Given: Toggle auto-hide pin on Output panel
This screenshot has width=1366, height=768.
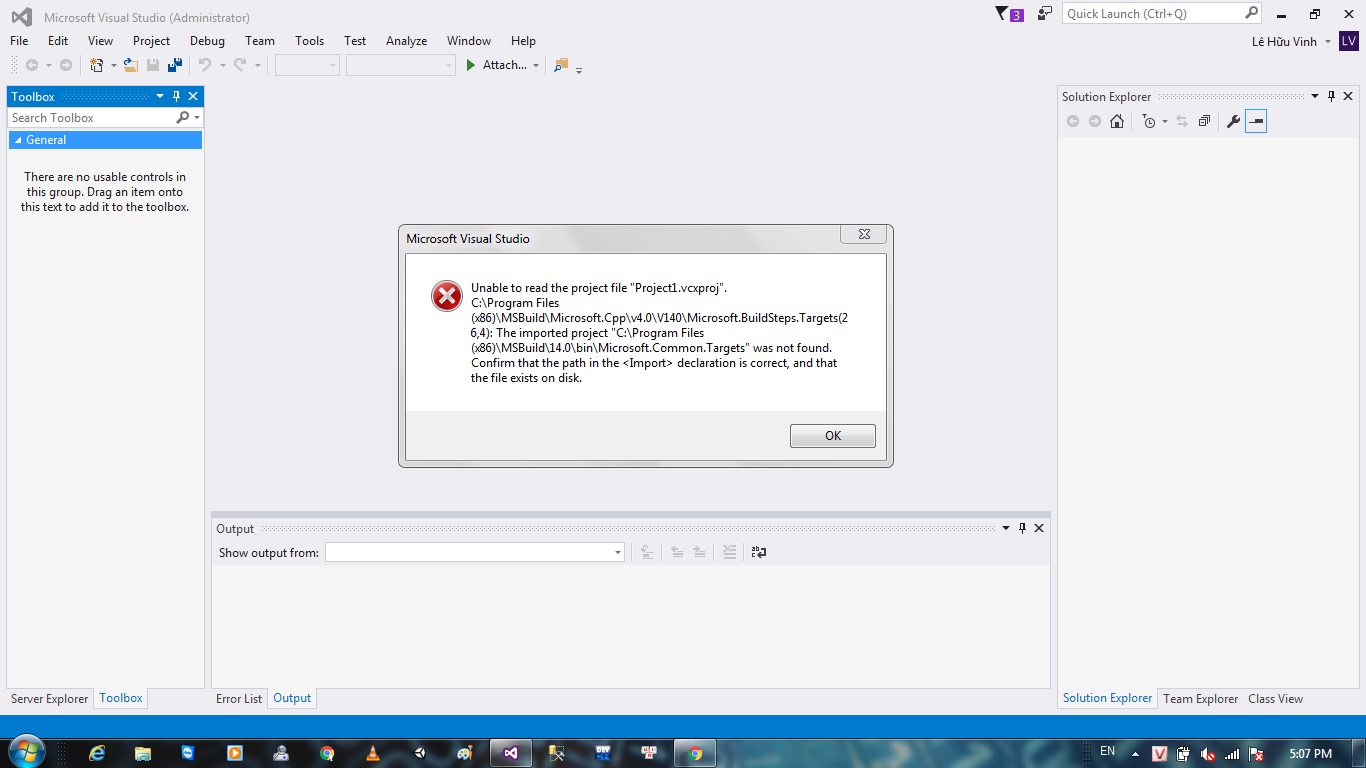Looking at the screenshot, I should [1022, 528].
